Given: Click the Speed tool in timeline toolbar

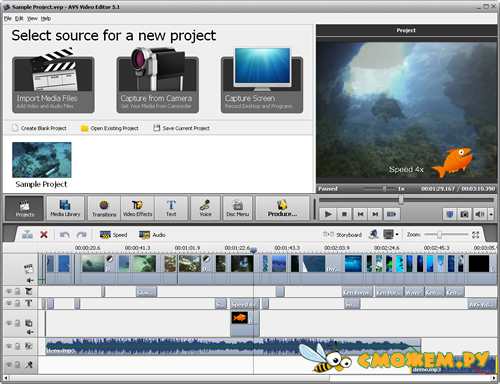Looking at the screenshot, I should click(x=113, y=235).
